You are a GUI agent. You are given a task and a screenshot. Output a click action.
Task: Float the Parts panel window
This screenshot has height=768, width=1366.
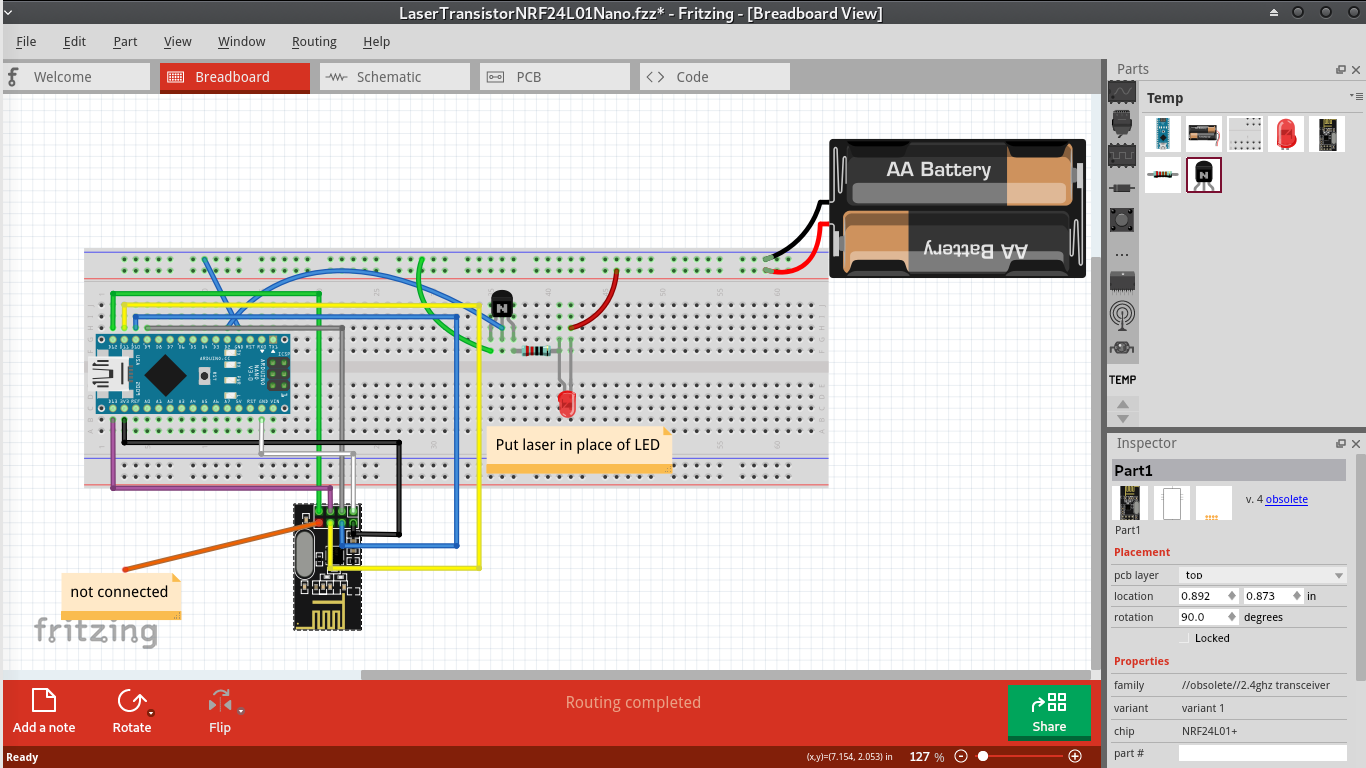1341,70
